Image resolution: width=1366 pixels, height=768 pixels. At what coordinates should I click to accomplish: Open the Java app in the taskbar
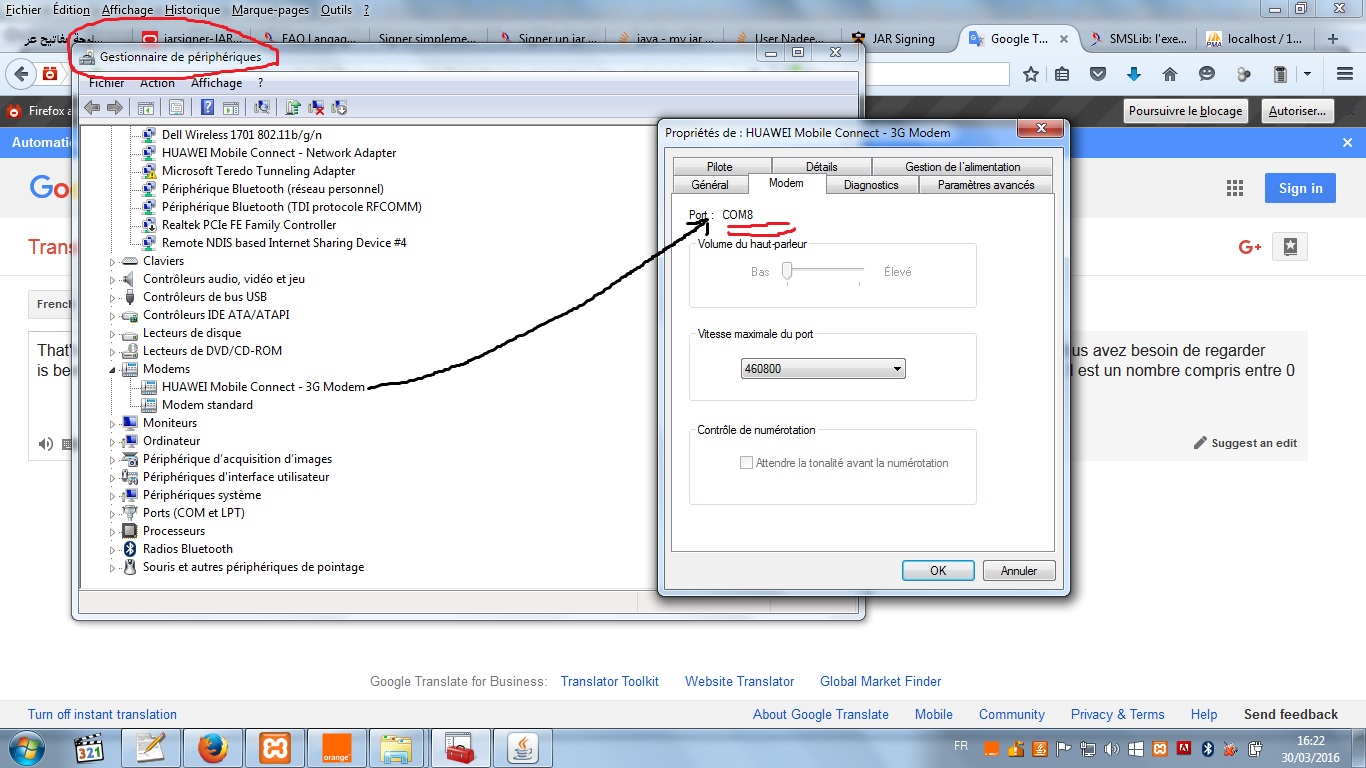click(x=521, y=748)
